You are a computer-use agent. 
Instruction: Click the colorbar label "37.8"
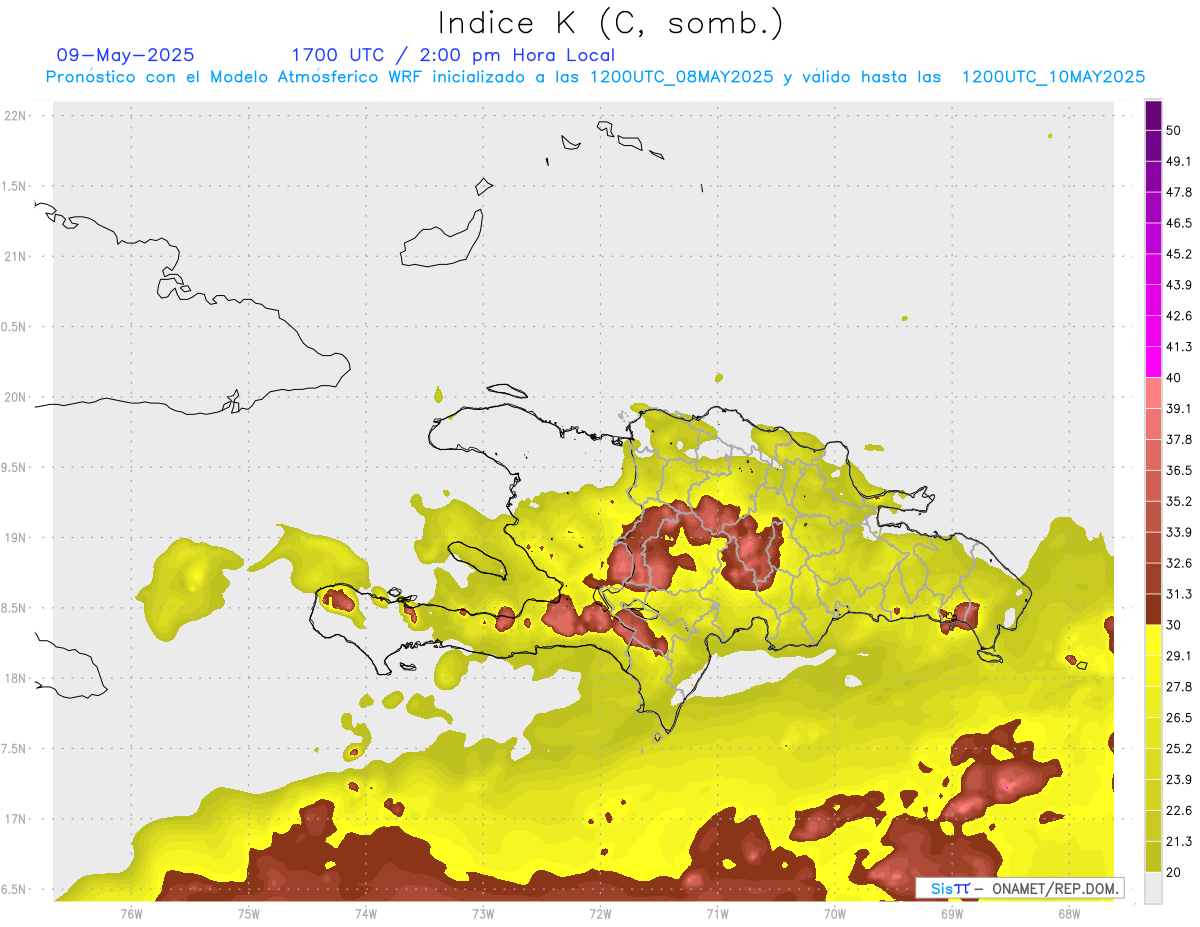pyautogui.click(x=1179, y=440)
